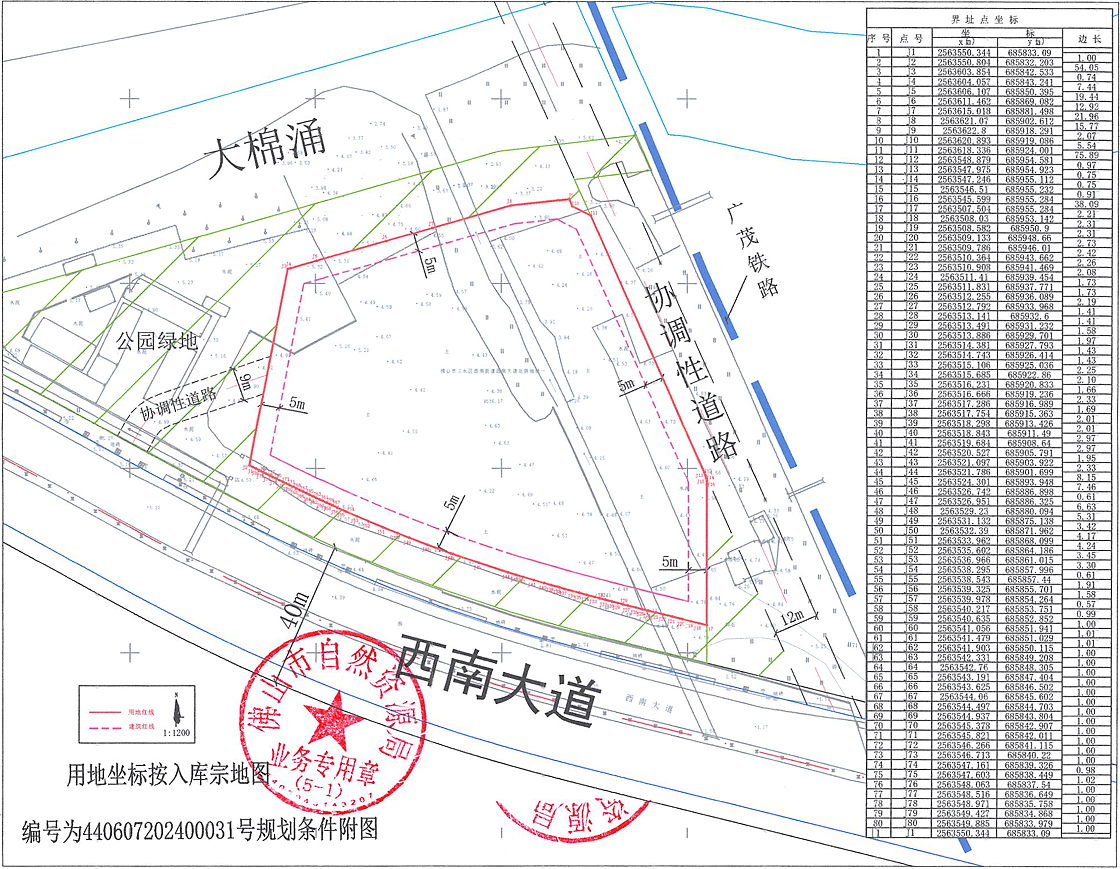The image size is (1120, 869).
Task: Click edge length value 21.96
Action: point(1086,116)
